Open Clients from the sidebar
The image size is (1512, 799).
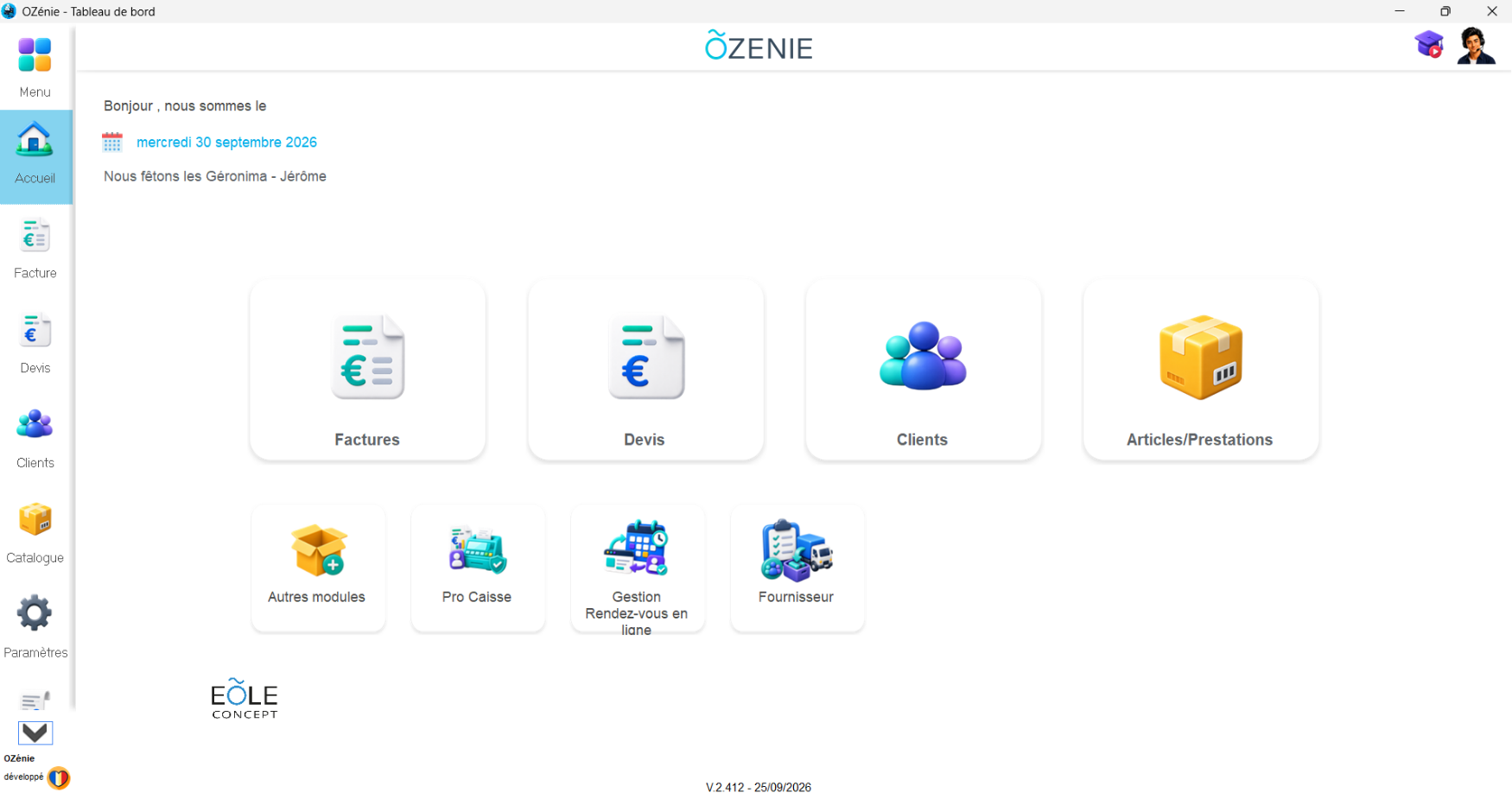click(x=35, y=439)
